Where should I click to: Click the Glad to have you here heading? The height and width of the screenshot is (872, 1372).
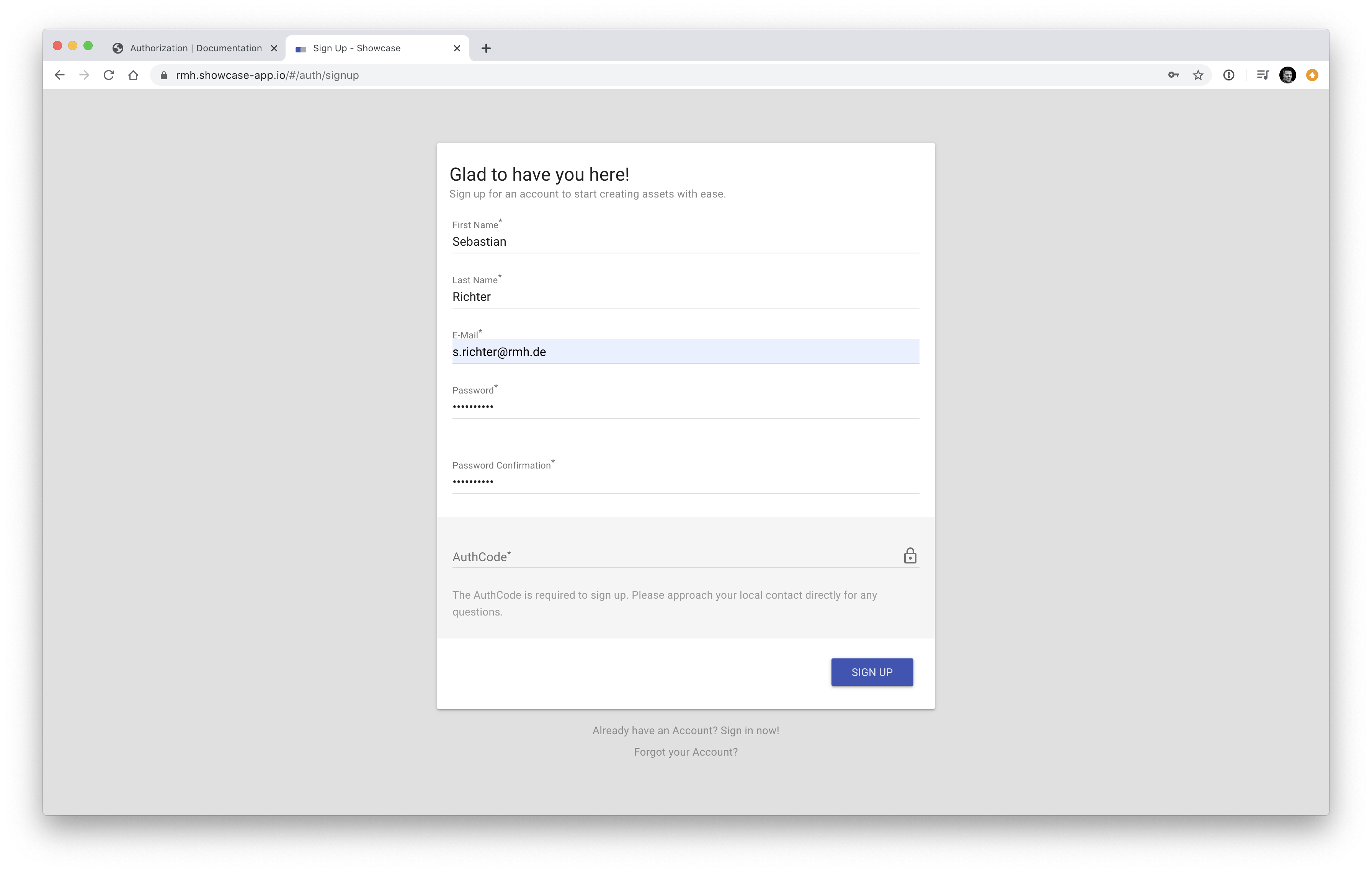(x=539, y=174)
